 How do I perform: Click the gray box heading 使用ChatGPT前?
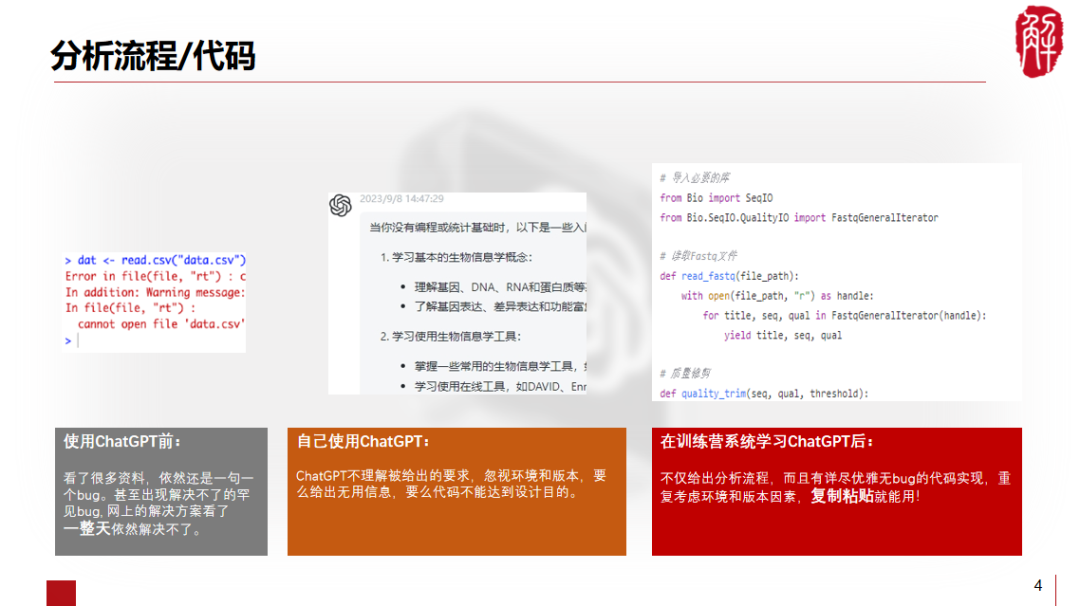pyautogui.click(x=122, y=441)
